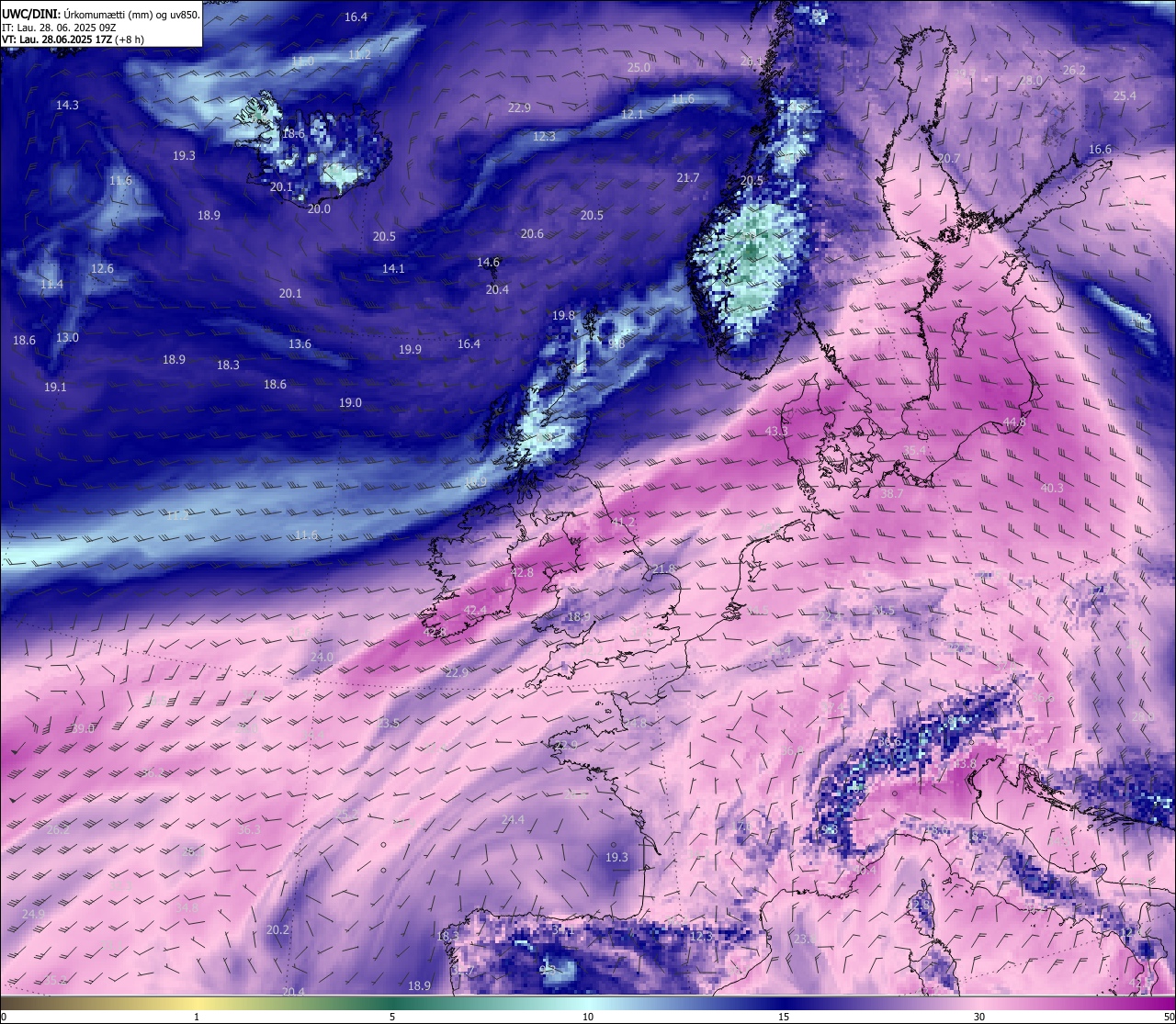The height and width of the screenshot is (1024, 1176).
Task: Select the 19.8 value near Shetland
Action: 563,316
